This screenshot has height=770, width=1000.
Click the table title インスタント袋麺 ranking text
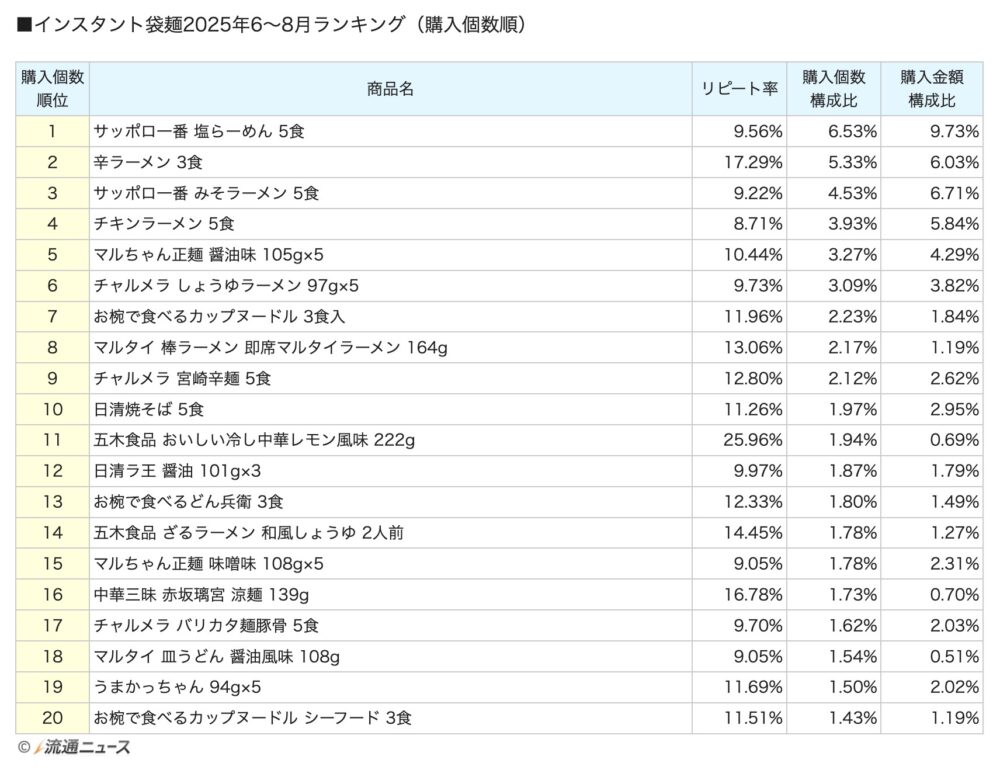click(x=273, y=24)
